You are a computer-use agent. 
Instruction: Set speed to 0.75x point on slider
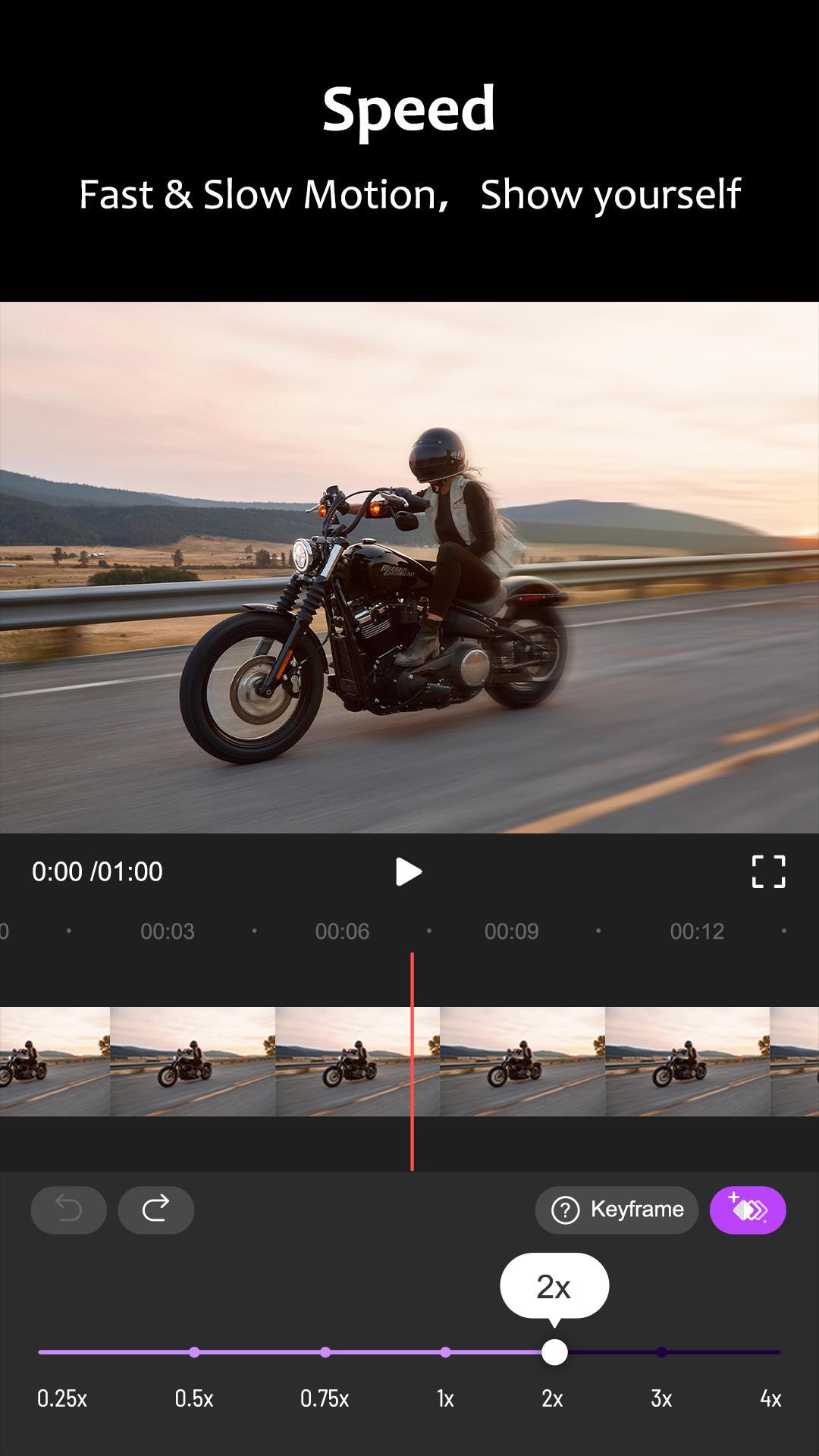pos(325,1352)
